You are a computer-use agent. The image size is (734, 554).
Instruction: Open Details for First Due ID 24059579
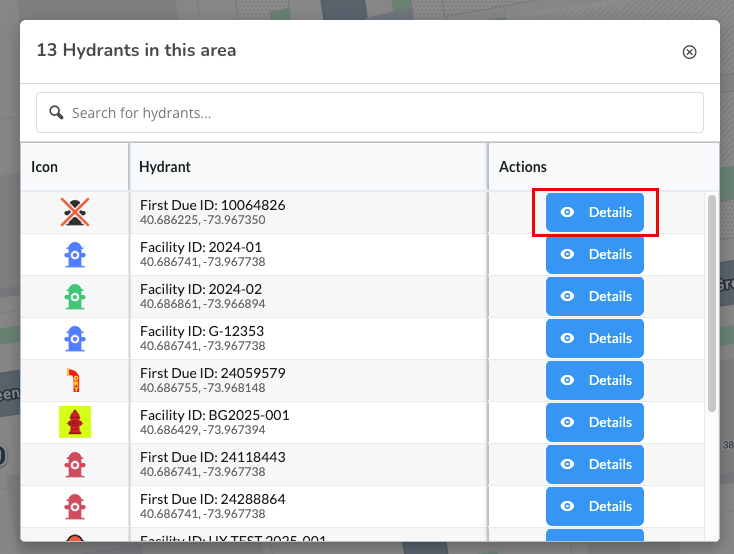595,380
